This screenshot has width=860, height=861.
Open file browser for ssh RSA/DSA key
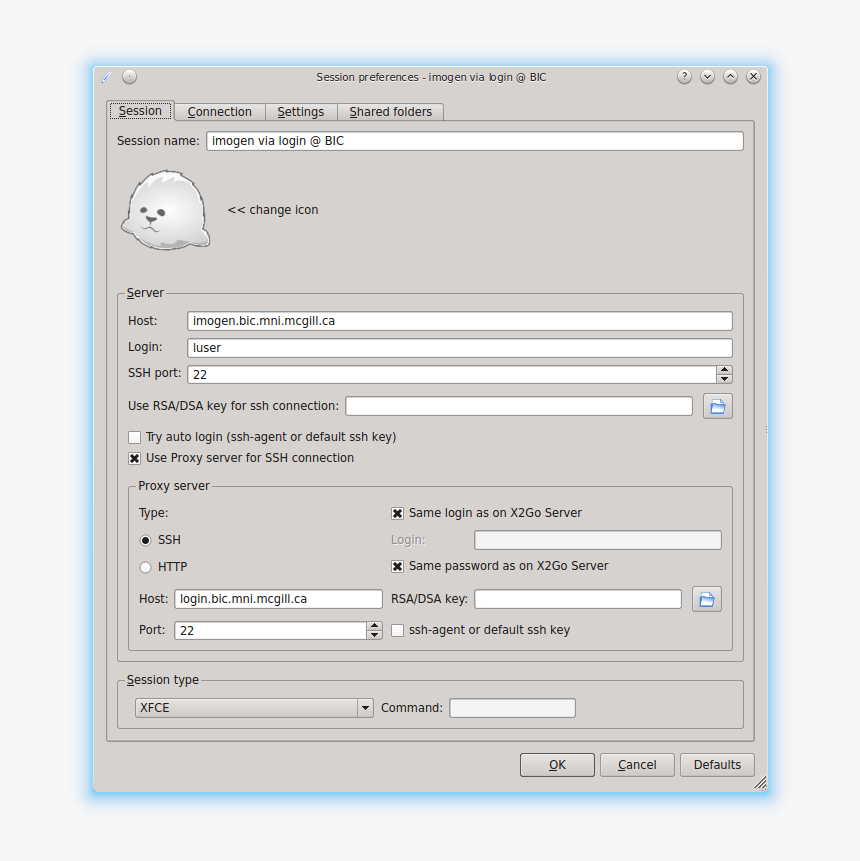pyautogui.click(x=717, y=405)
